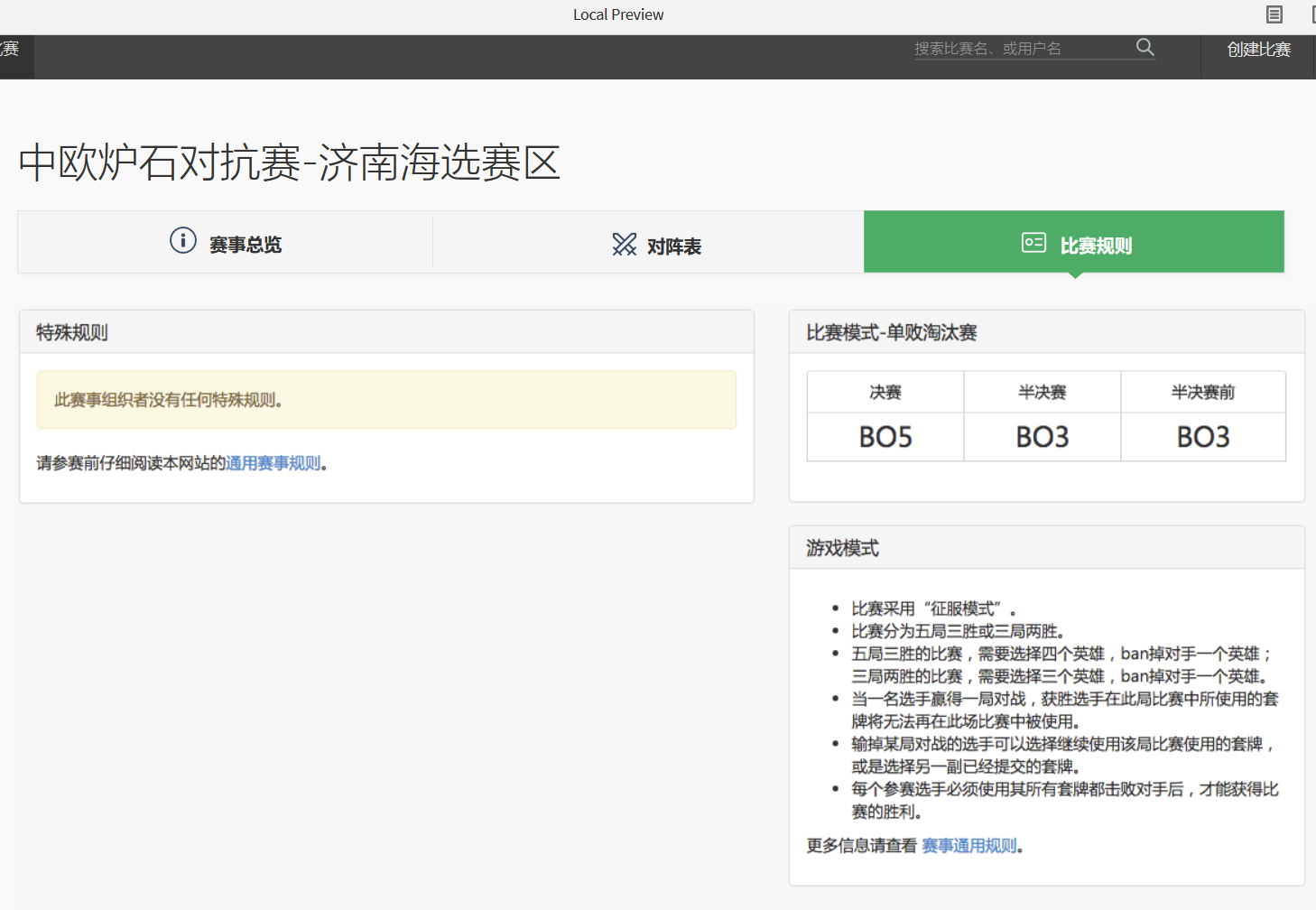Click the crossed swords icon on 对阵表
The image size is (1316, 910).
(x=624, y=244)
